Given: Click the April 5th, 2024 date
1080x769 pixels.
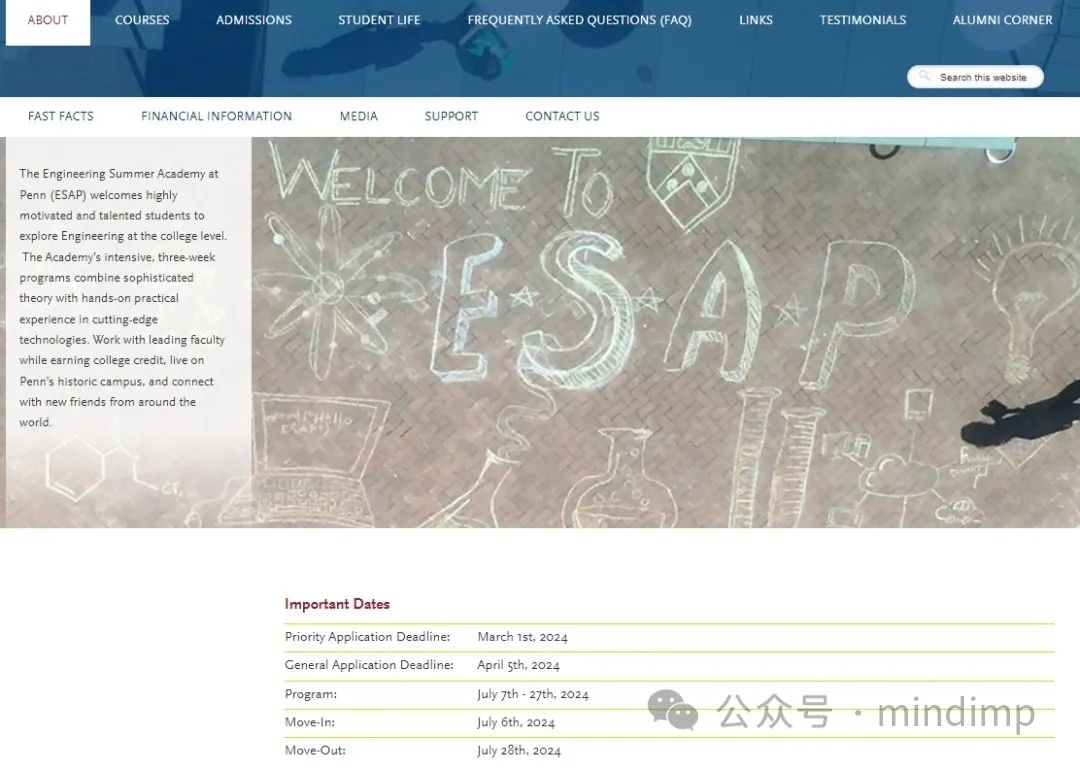Looking at the screenshot, I should point(518,665).
